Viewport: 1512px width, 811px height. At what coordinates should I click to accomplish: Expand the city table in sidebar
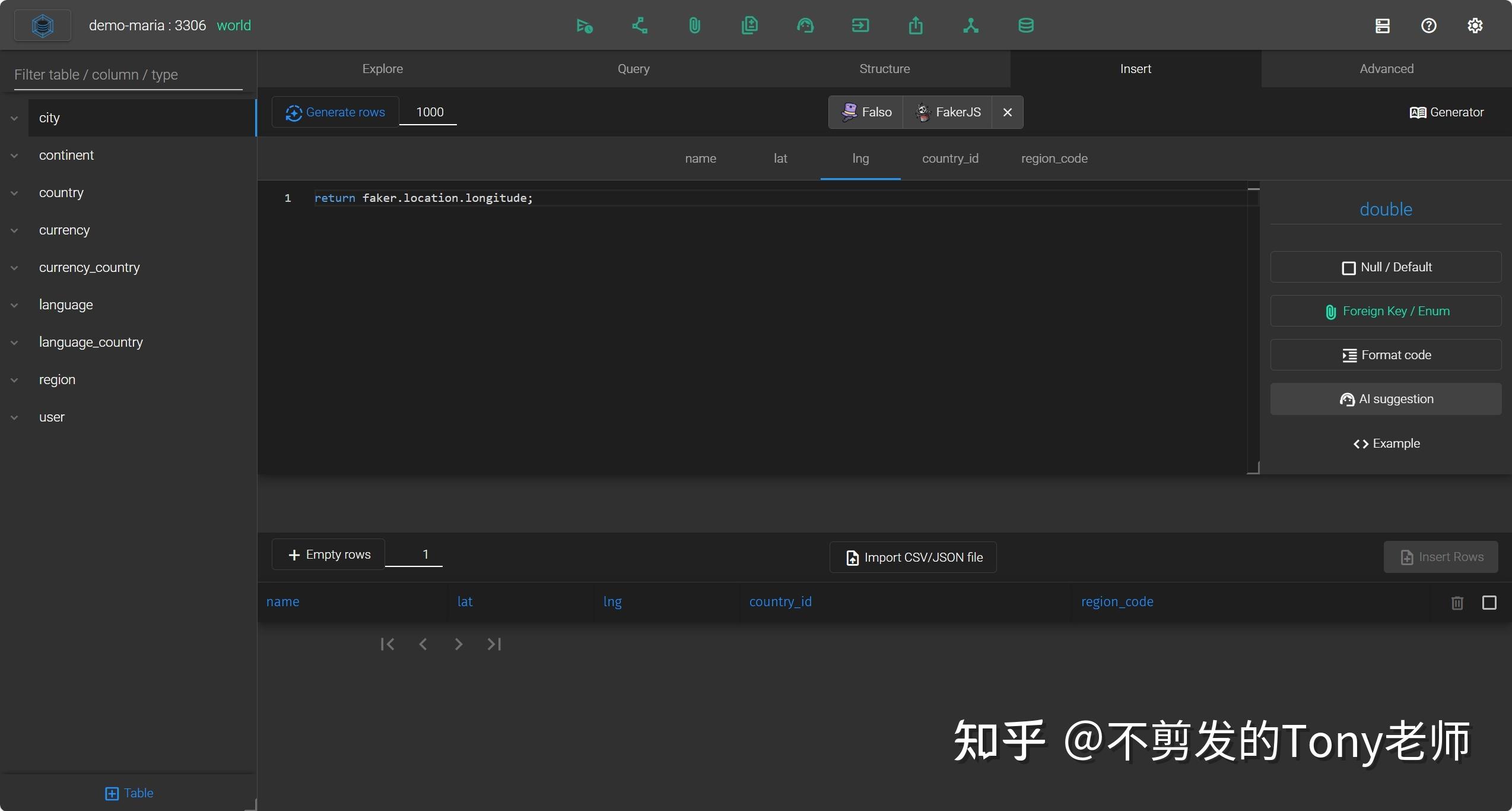(x=14, y=118)
